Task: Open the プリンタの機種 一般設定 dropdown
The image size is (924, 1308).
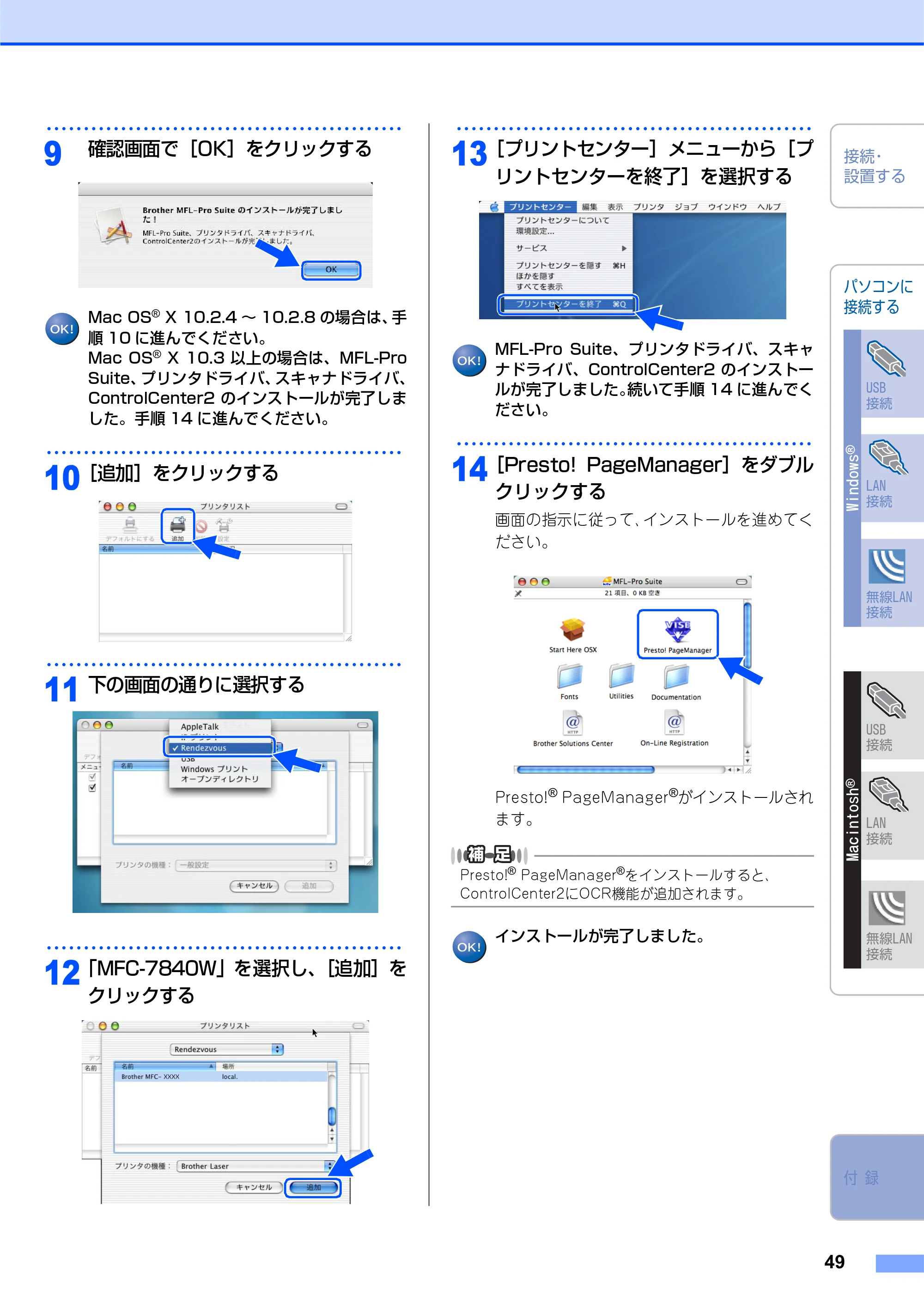Action: click(x=256, y=865)
